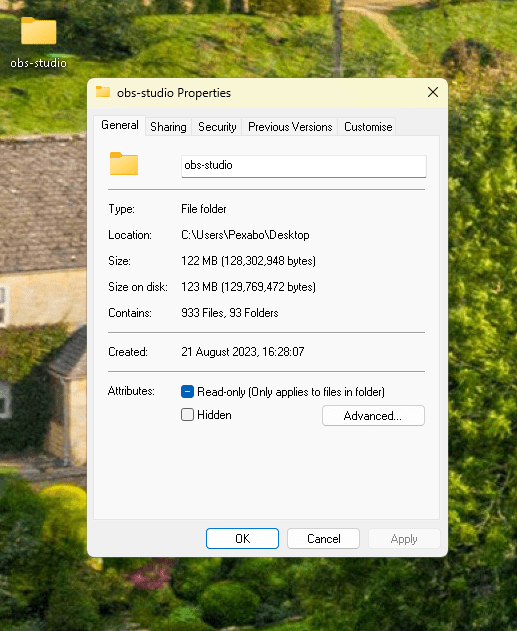Click the 'Size on disk:' label
Image resolution: width=517 pixels, height=631 pixels.
138,287
